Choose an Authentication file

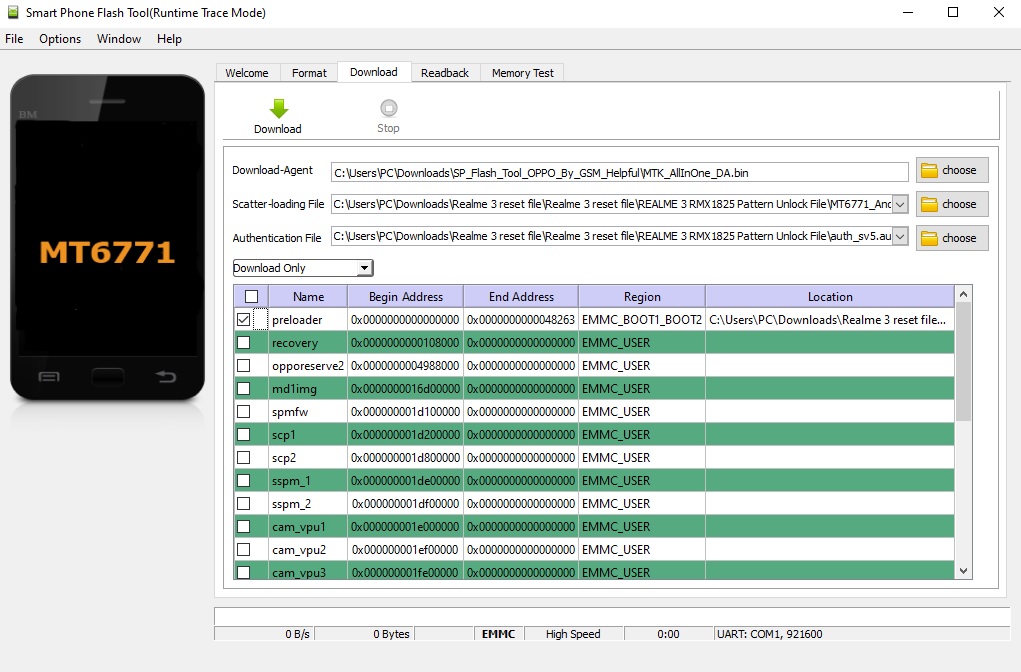952,238
